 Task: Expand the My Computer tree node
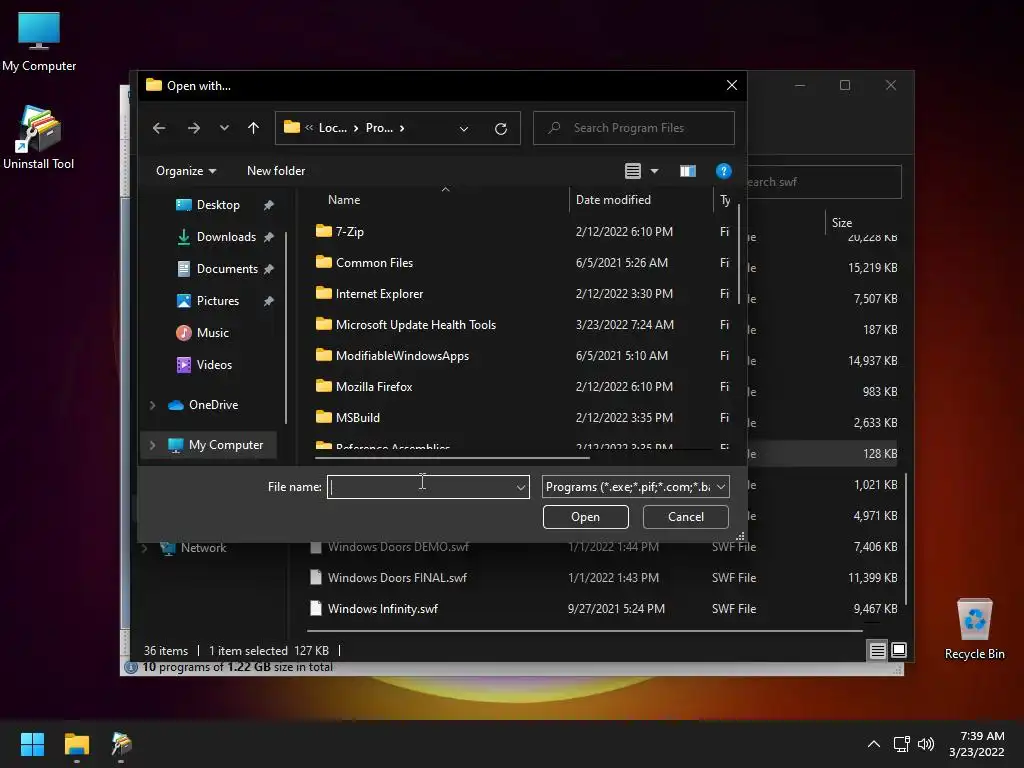[x=152, y=445]
